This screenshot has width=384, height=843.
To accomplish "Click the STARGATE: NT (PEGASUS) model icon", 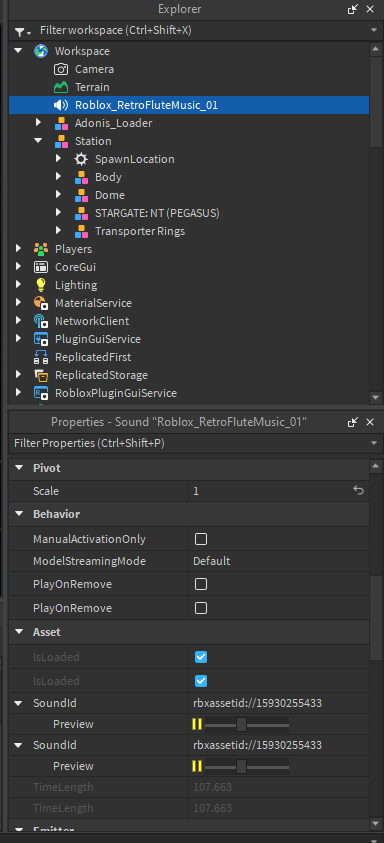I will tap(81, 213).
